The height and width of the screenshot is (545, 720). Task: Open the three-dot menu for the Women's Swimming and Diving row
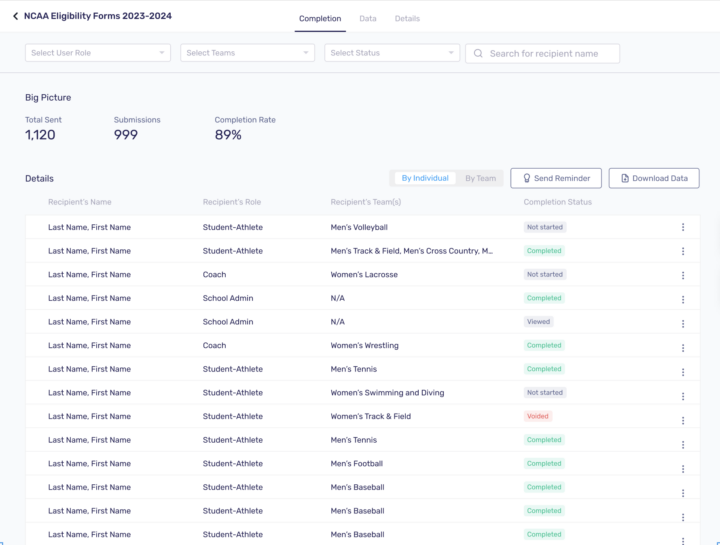pos(683,393)
